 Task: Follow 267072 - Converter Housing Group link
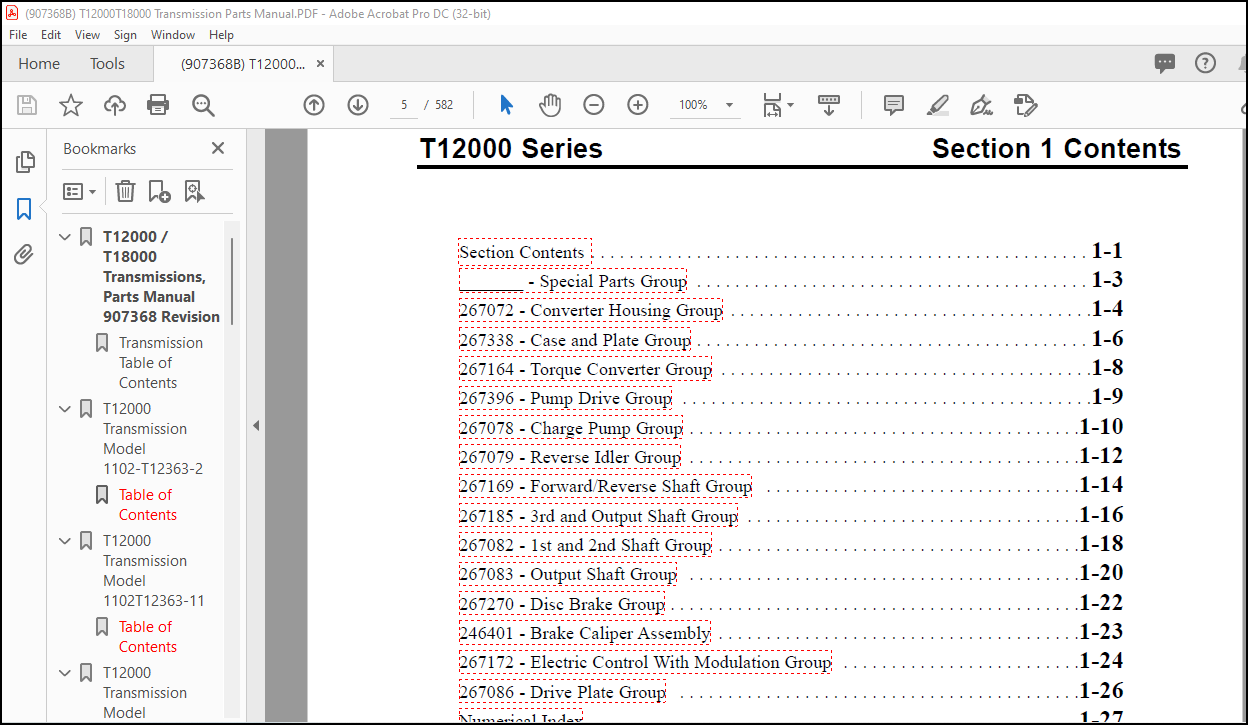[590, 310]
